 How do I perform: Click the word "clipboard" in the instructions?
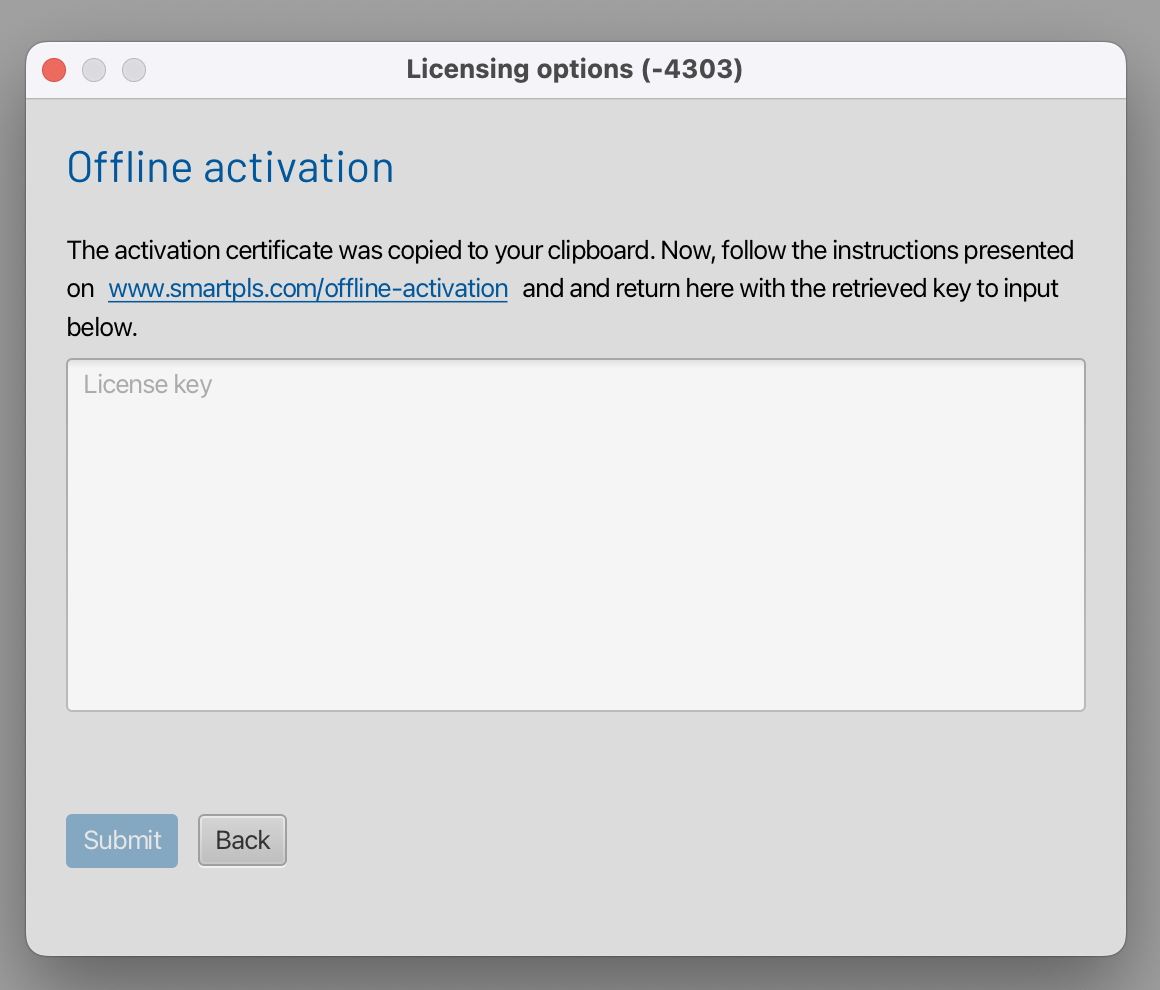pos(598,250)
